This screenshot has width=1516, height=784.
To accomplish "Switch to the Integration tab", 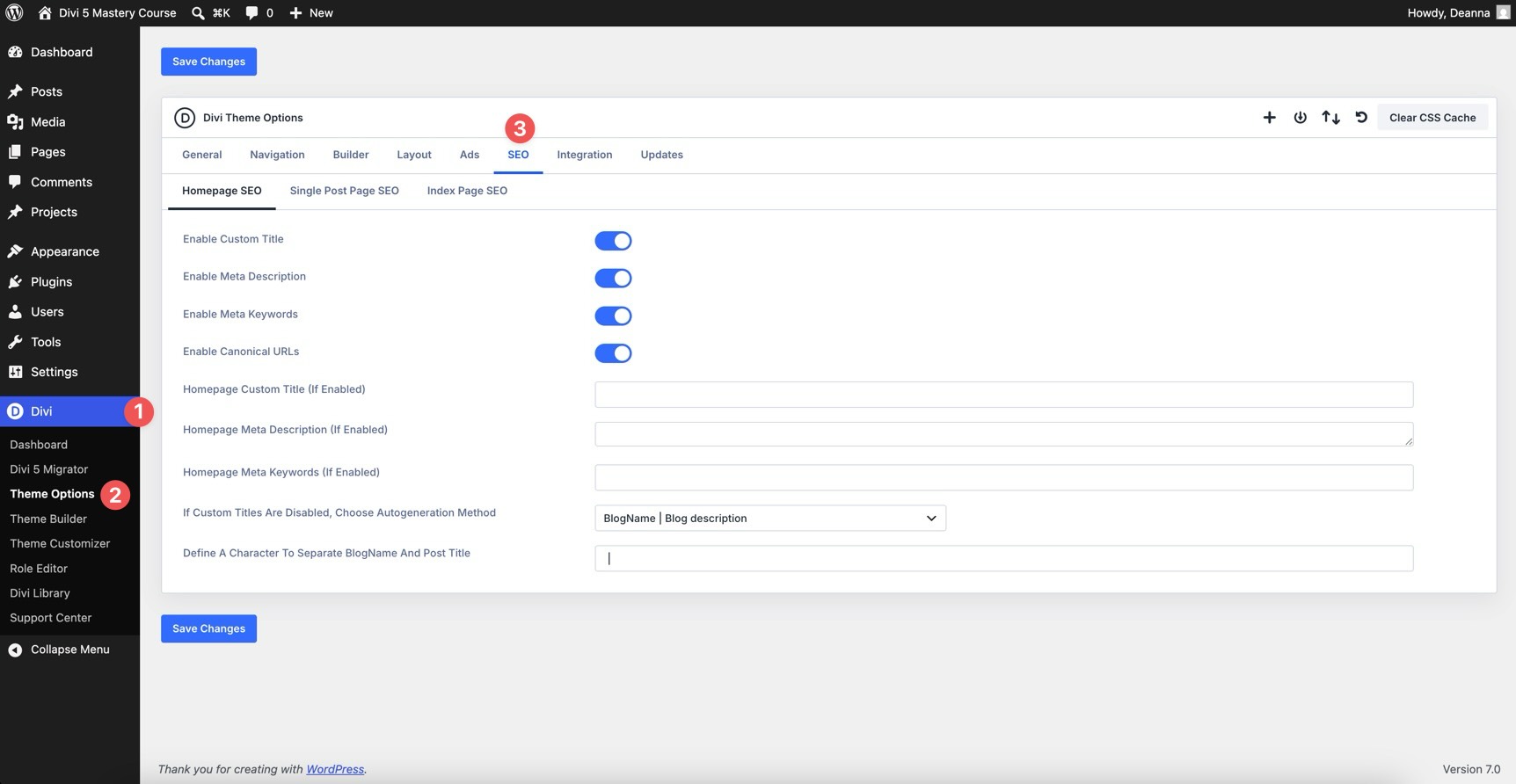I will [585, 155].
